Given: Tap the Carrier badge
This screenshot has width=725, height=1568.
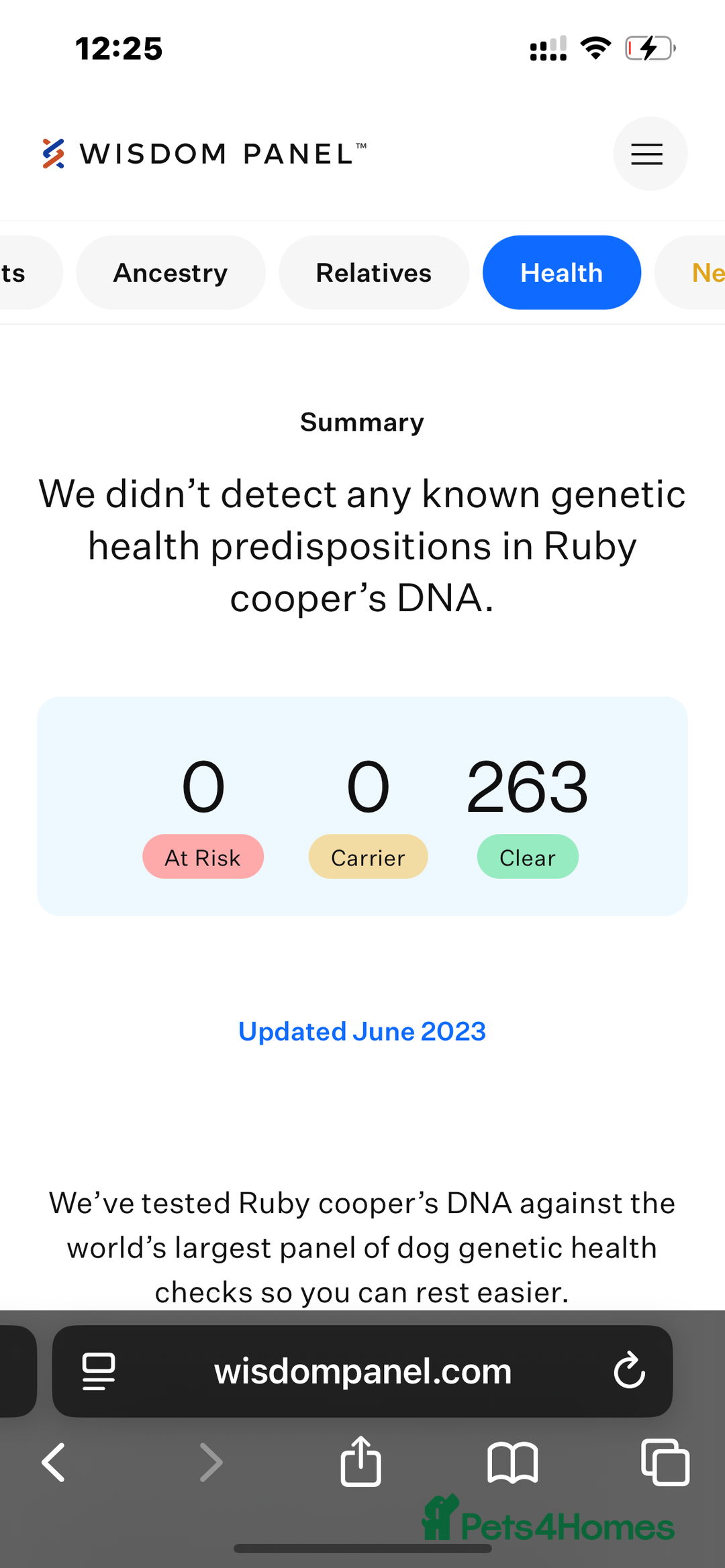Looking at the screenshot, I should [x=368, y=857].
